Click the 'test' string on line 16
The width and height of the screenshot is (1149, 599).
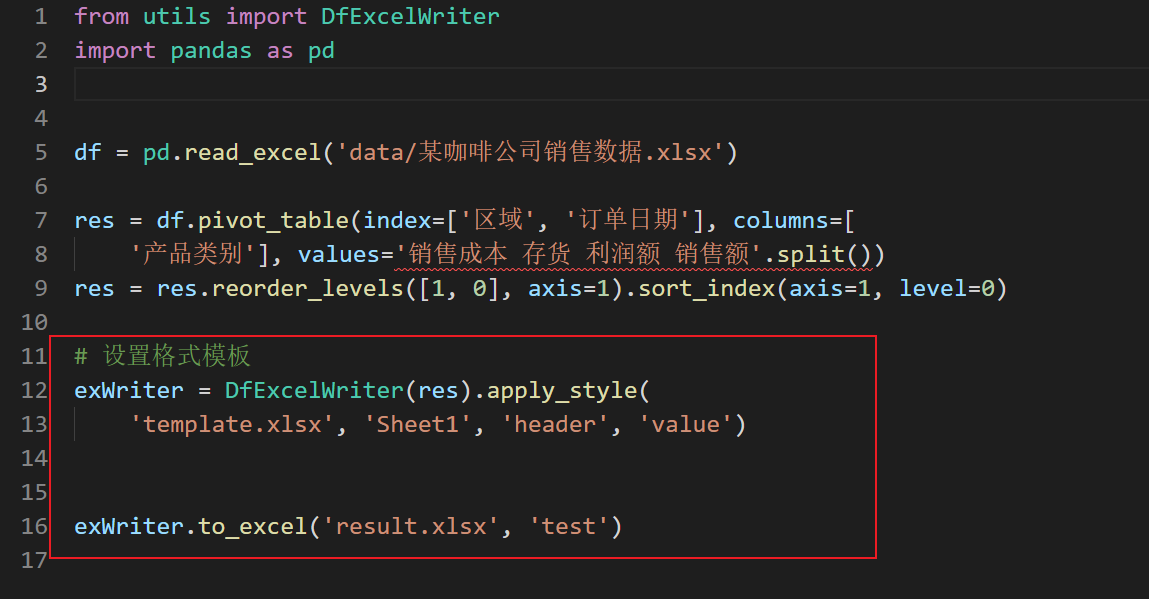pyautogui.click(x=568, y=526)
